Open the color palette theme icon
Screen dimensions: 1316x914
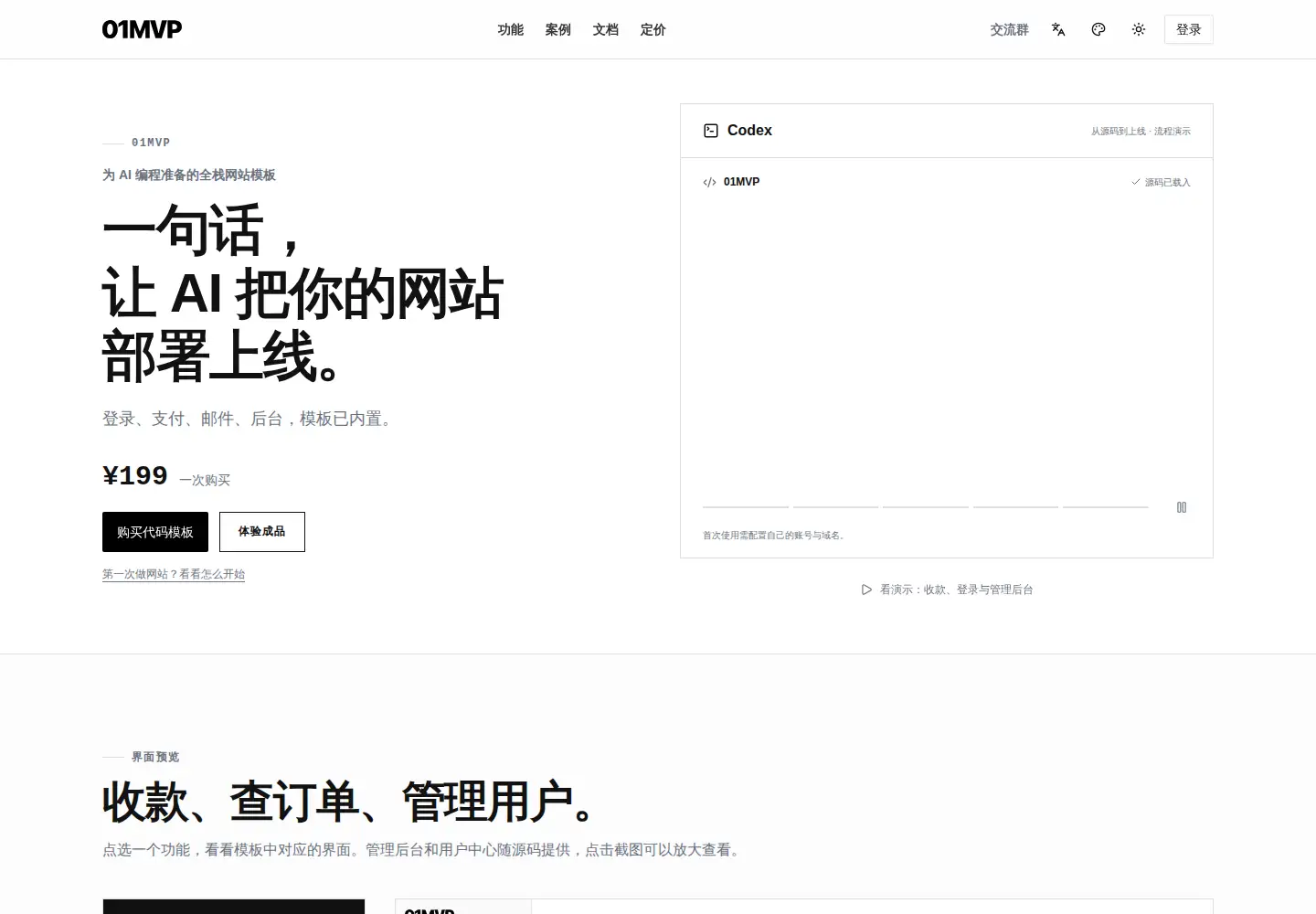coord(1098,29)
